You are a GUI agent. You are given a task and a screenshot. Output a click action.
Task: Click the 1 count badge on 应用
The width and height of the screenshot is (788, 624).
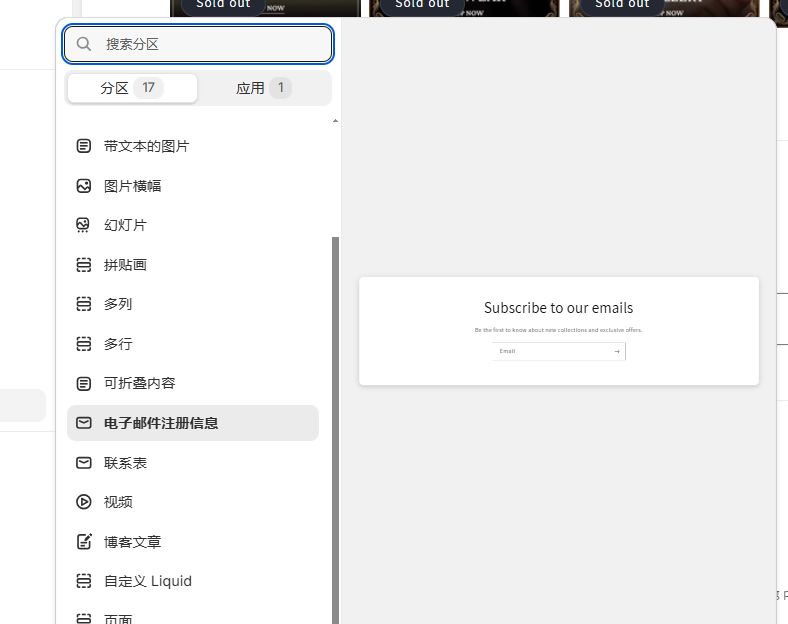[x=280, y=88]
